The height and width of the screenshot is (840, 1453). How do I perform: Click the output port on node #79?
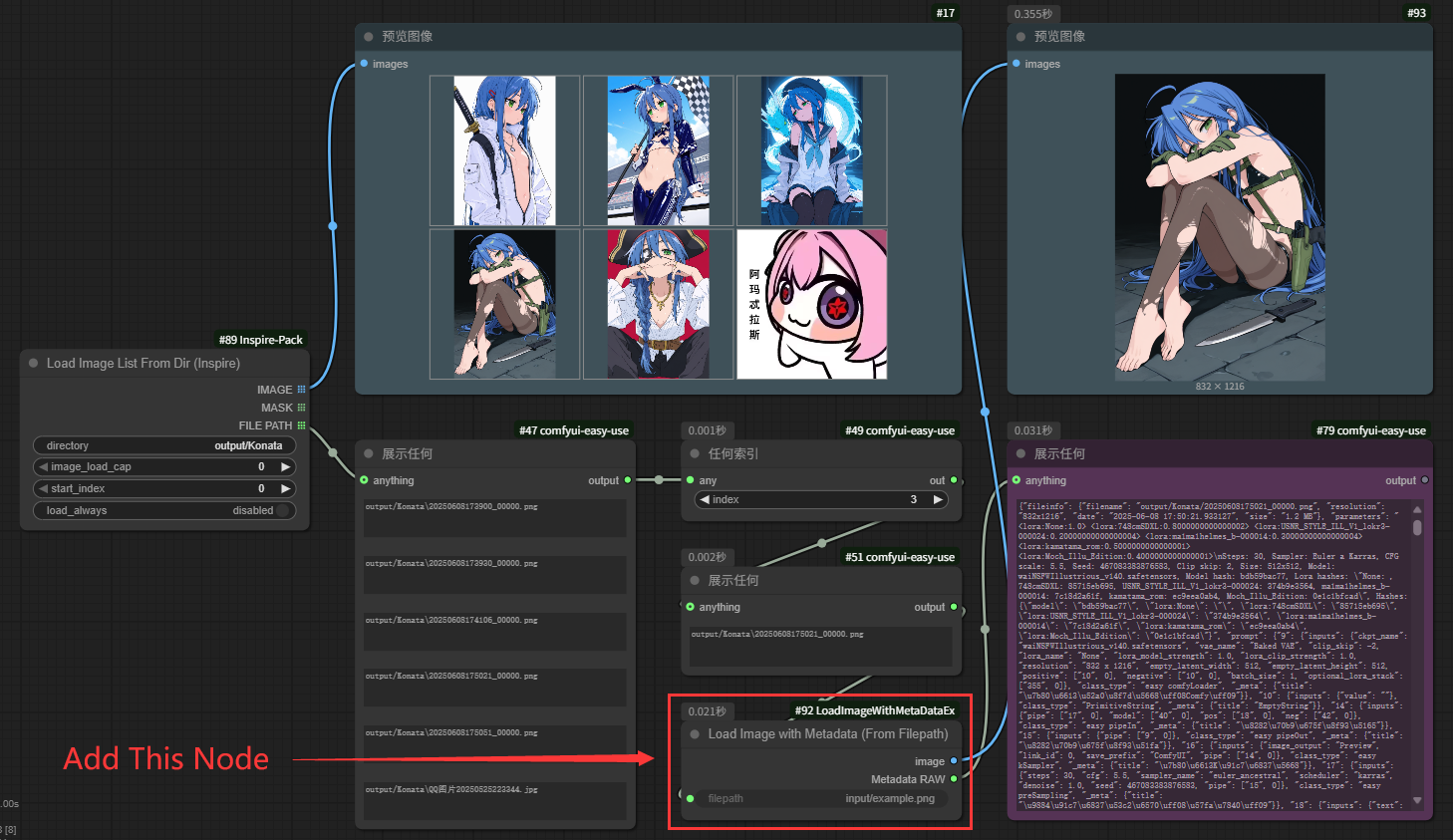pos(1425,480)
